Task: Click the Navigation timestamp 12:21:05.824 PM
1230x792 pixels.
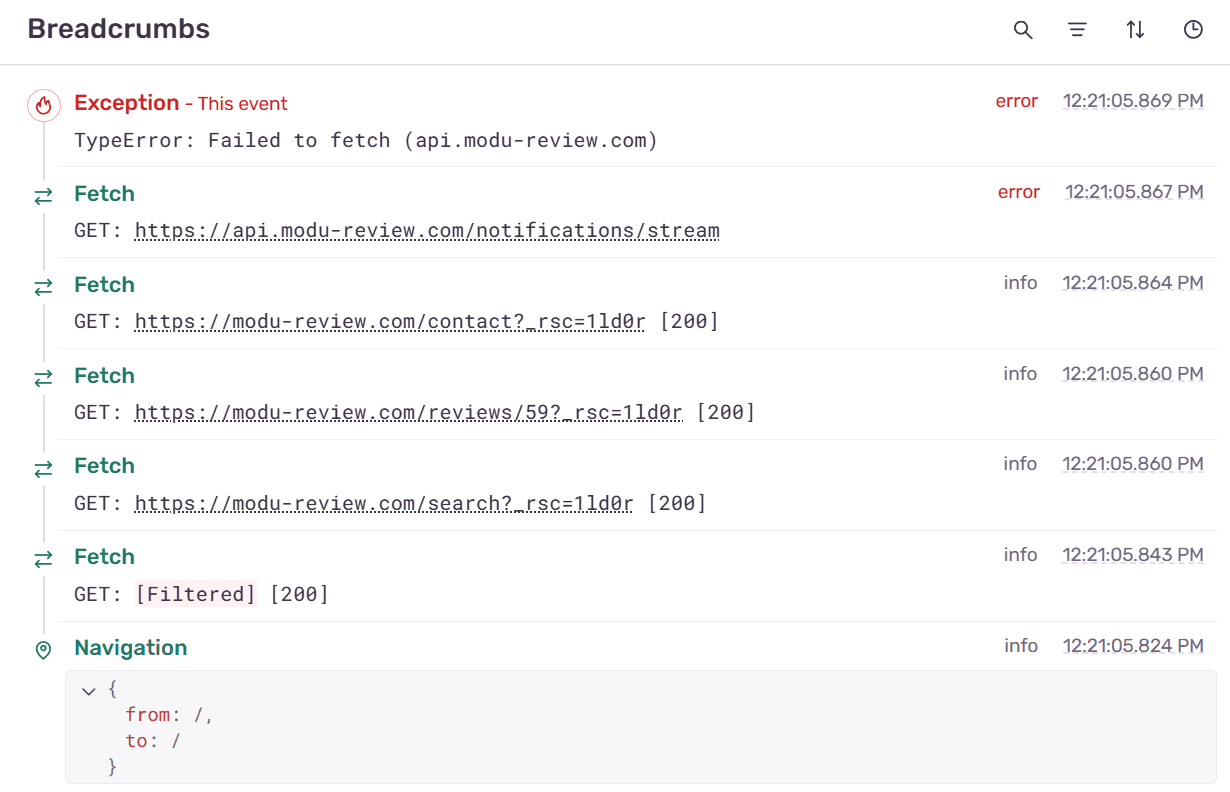Action: (x=1132, y=646)
